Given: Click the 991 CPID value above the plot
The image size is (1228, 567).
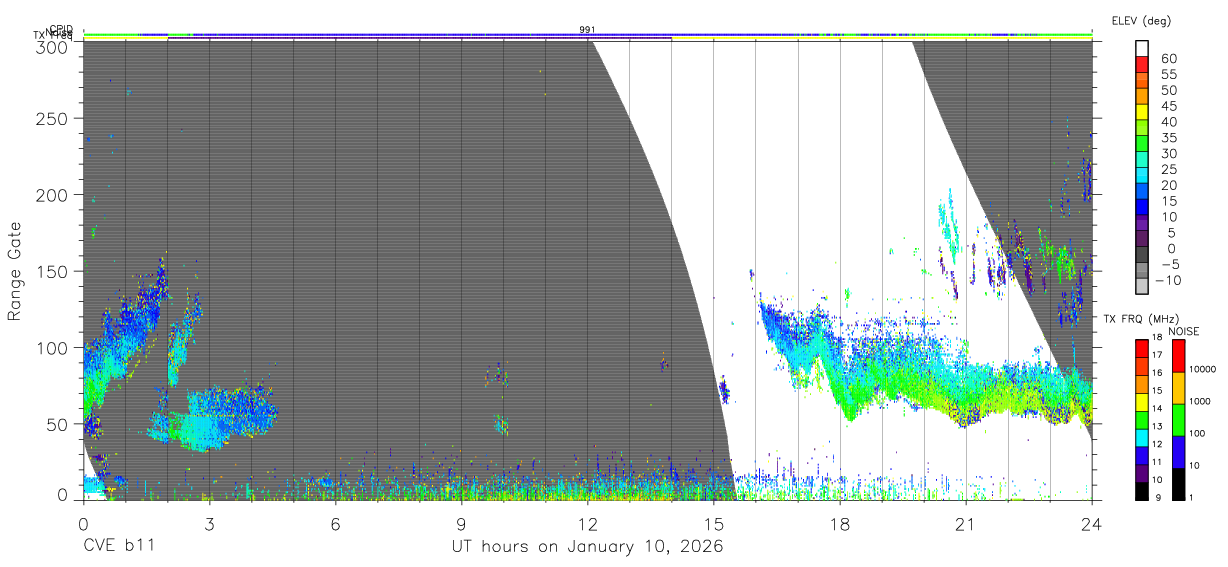Looking at the screenshot, I should pyautogui.click(x=587, y=29).
